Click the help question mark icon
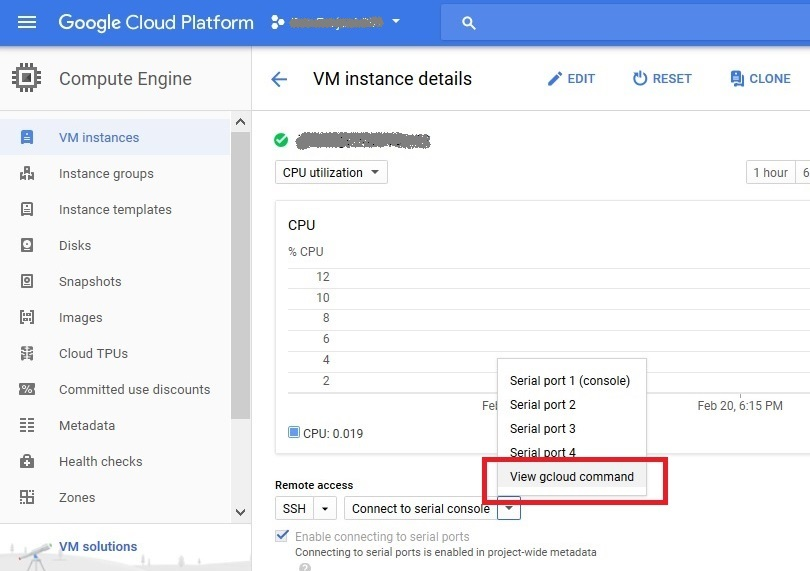The height and width of the screenshot is (571, 810). [x=305, y=567]
